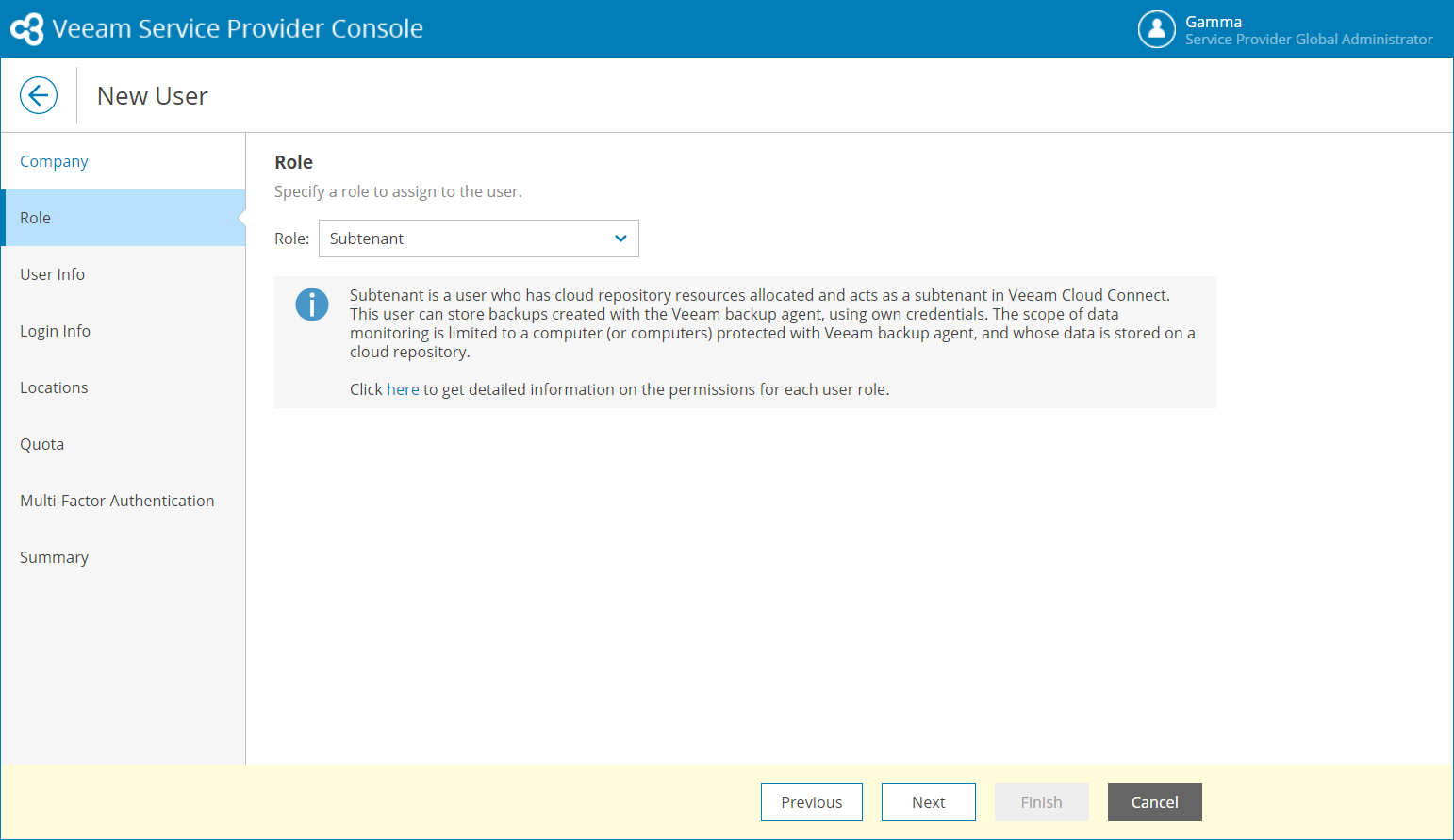Click the disabled Finish button
Image resolution: width=1454 pixels, height=840 pixels.
tap(1041, 802)
